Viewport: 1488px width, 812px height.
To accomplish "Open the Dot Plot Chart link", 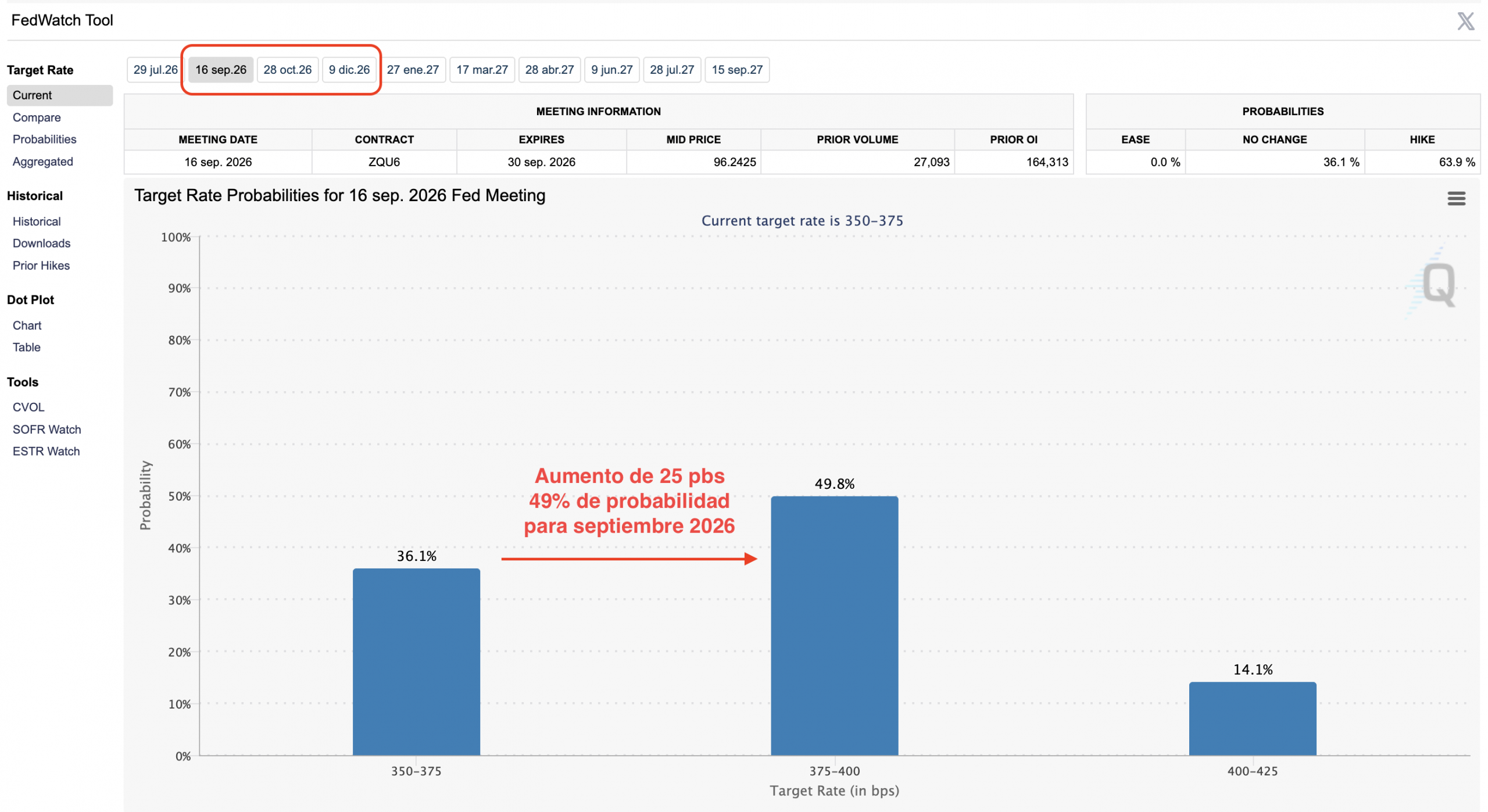I will (x=27, y=325).
